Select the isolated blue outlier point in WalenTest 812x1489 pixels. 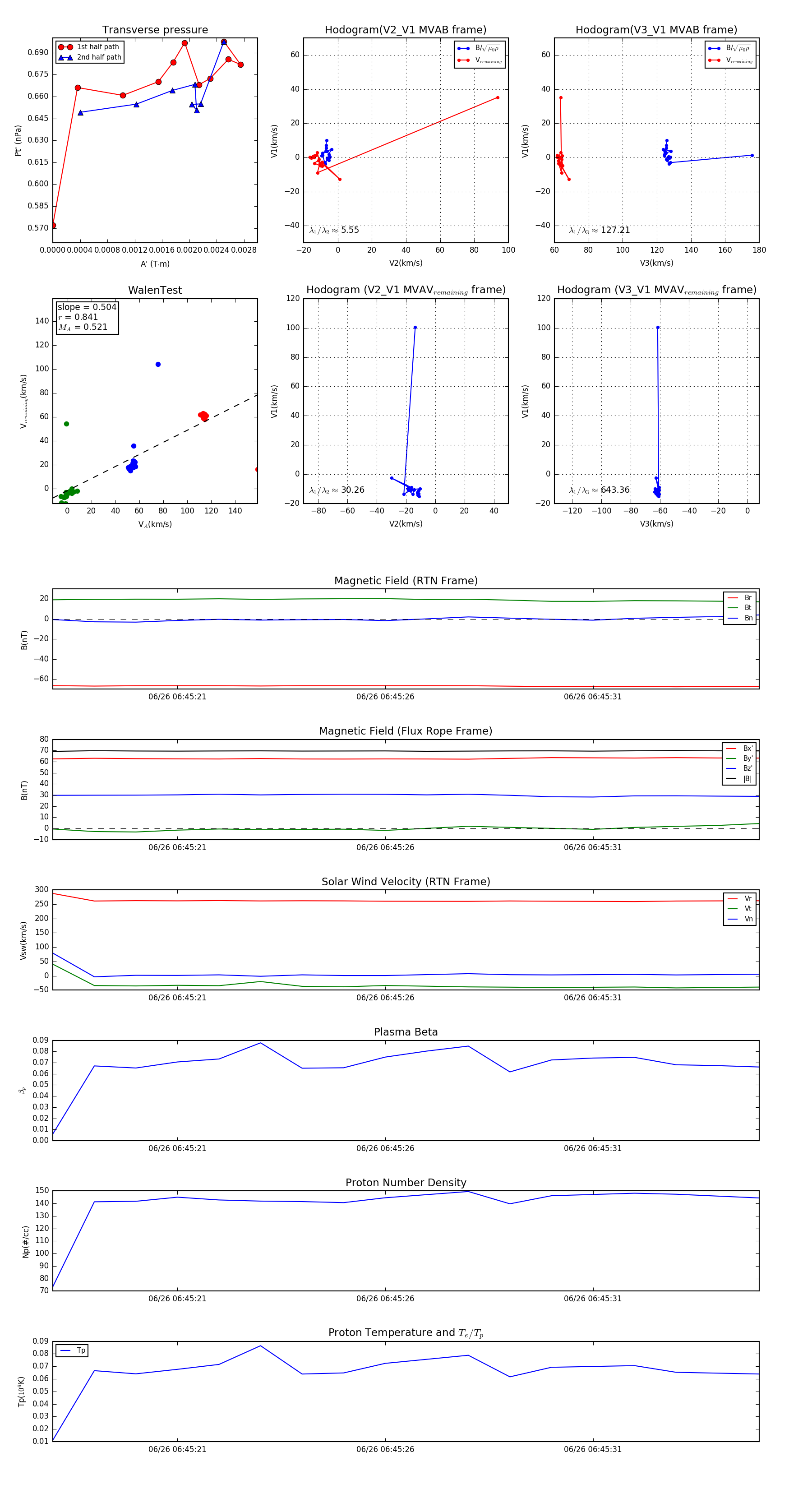pos(158,364)
